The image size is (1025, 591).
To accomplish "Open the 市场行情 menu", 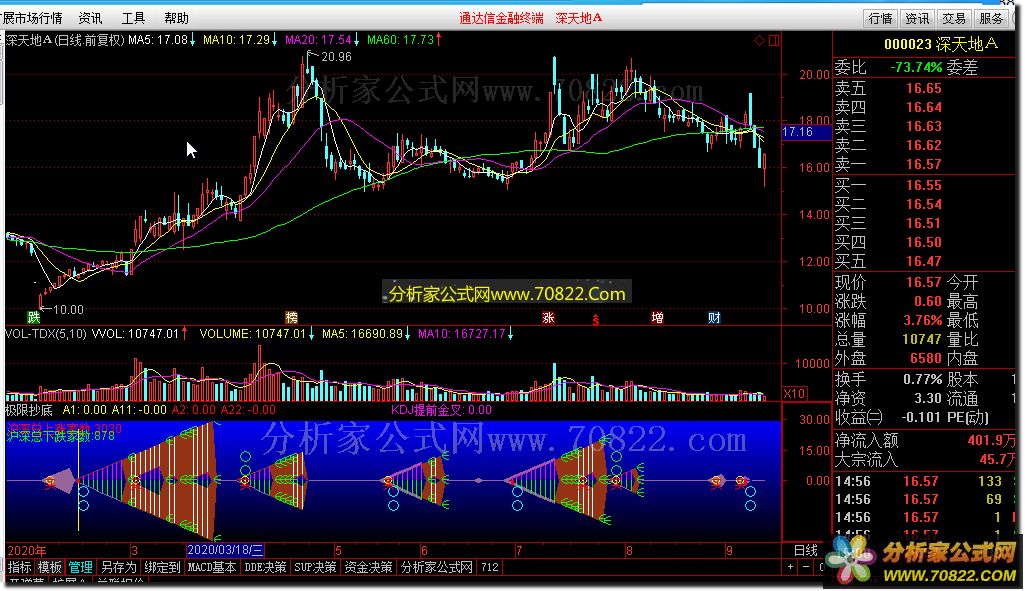I will click(x=32, y=18).
